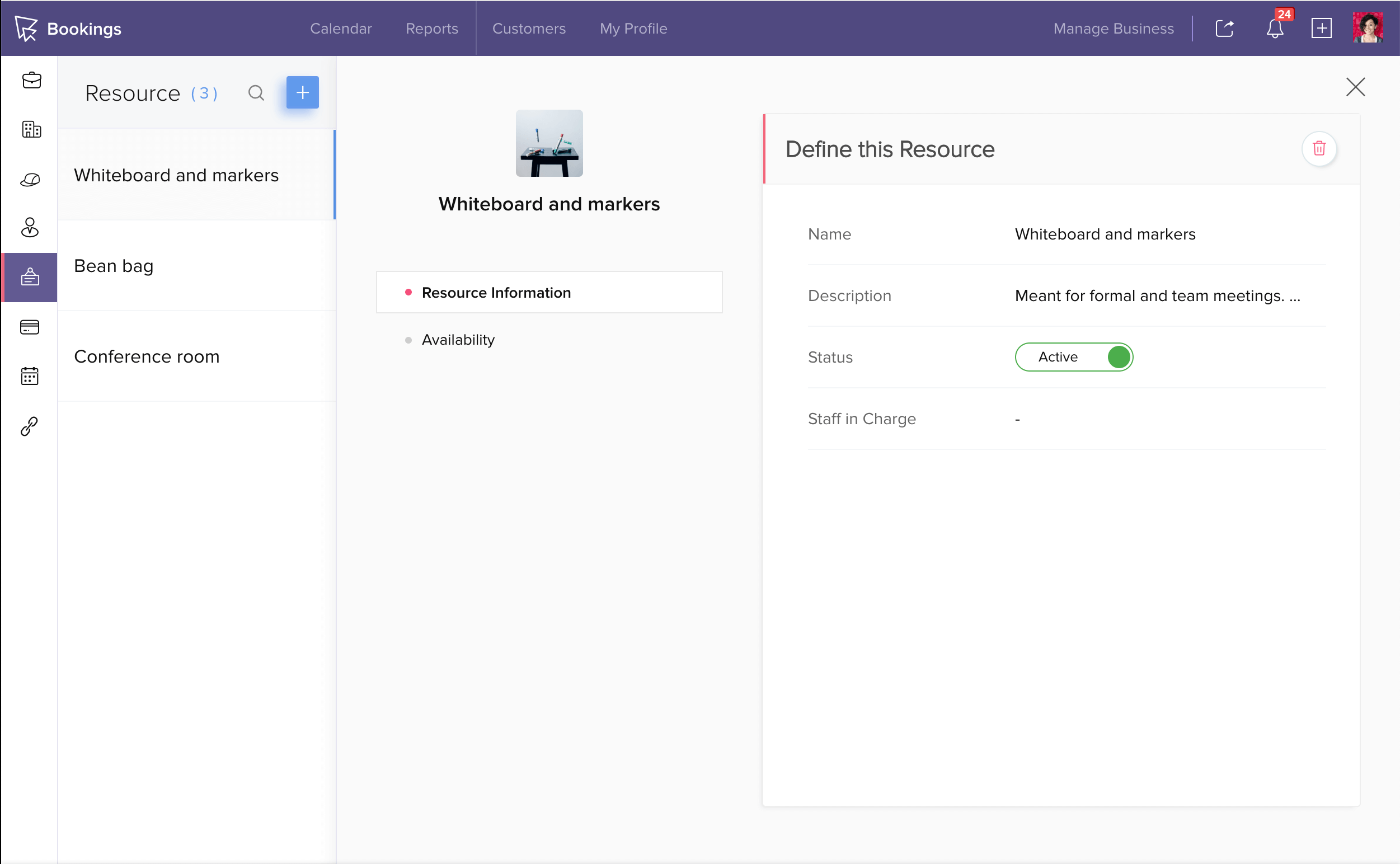
Task: Click the whiteboard resource thumbnail image
Action: click(549, 143)
